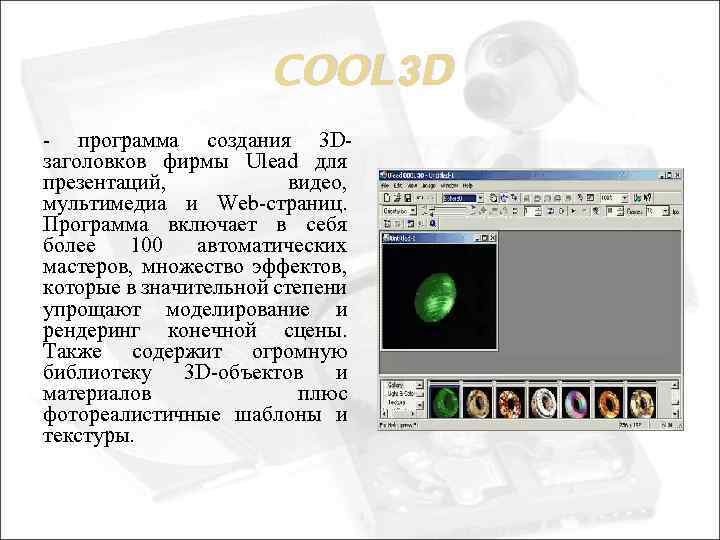The height and width of the screenshot is (540, 720).
Task: Open the frame rate dropdown near right edge
Action: click(665, 211)
